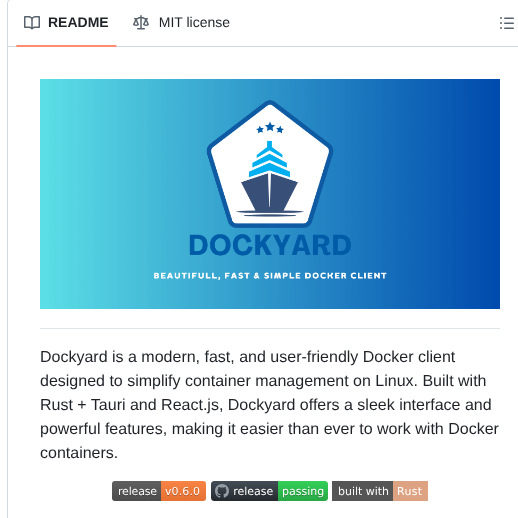Open the README tab

click(x=66, y=23)
